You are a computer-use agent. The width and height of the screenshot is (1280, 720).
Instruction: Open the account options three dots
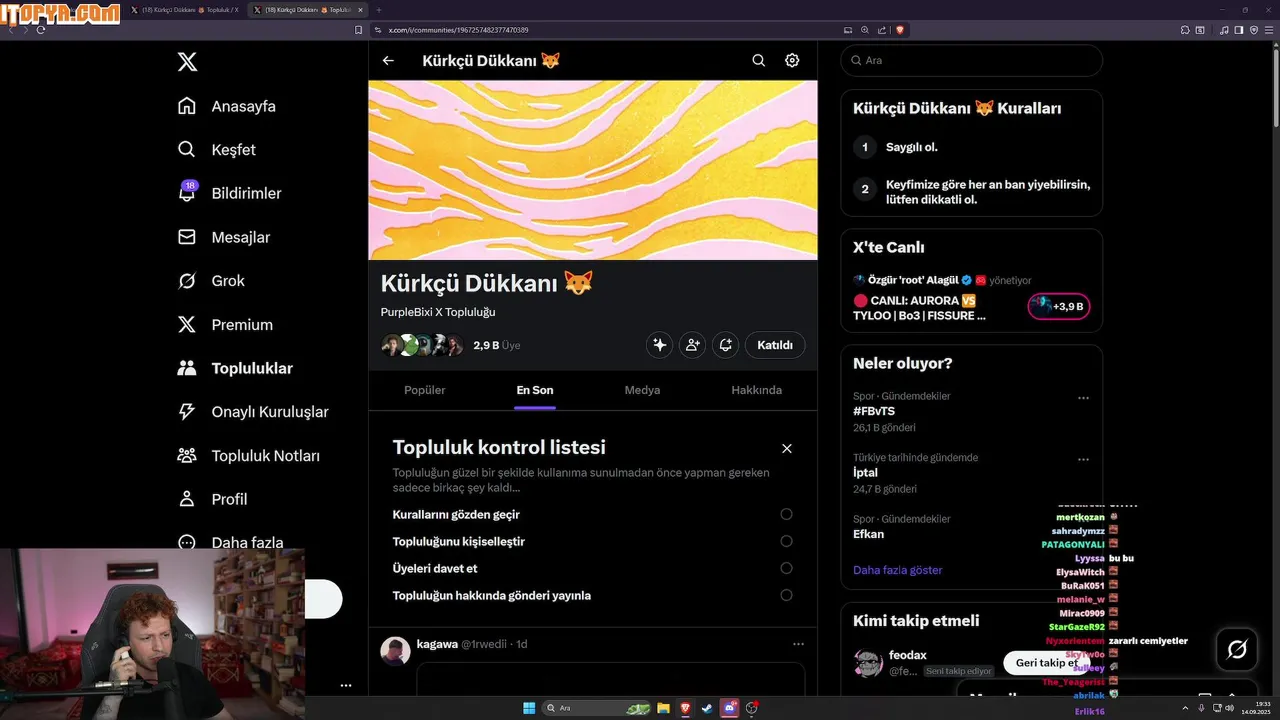[346, 686]
